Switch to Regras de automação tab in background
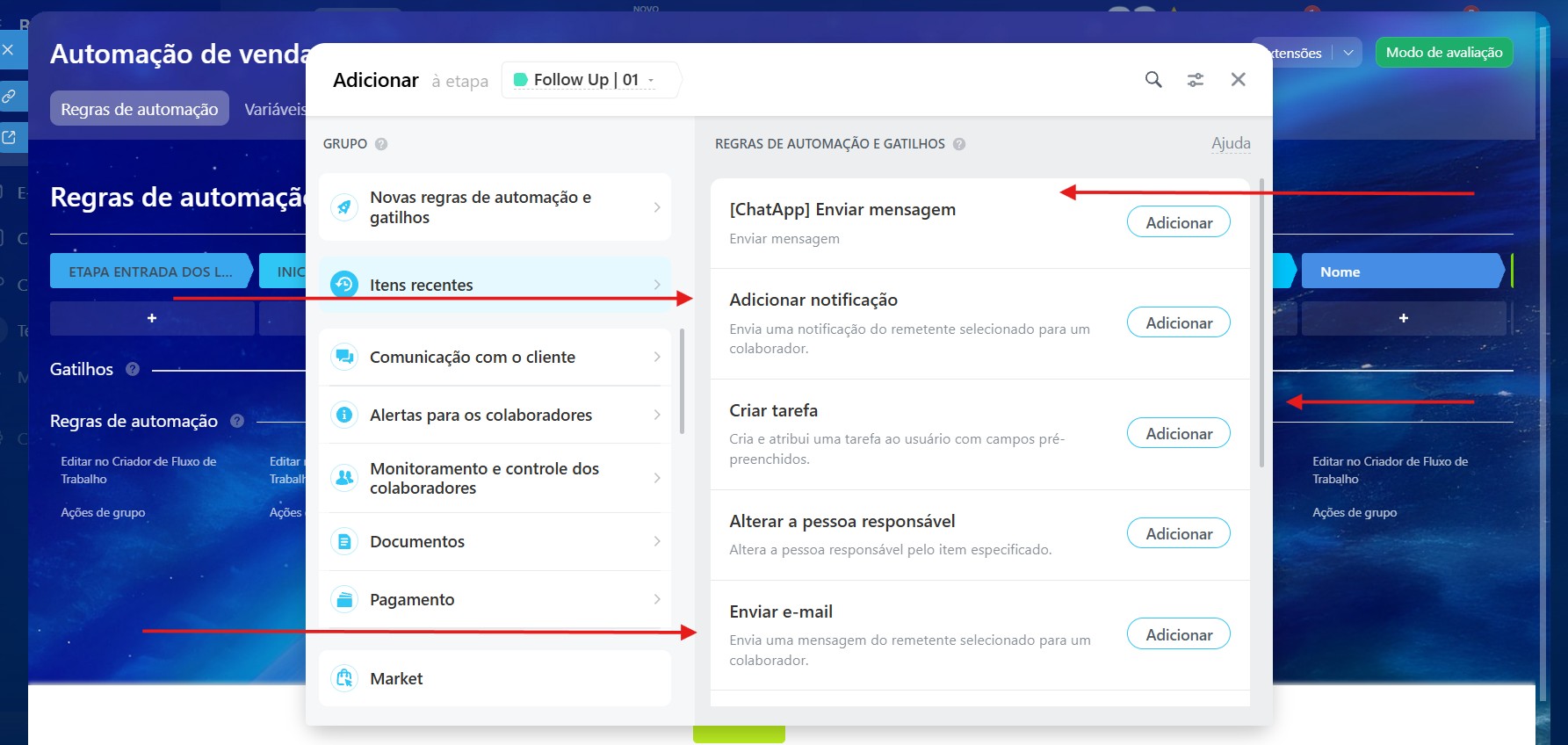 140,109
